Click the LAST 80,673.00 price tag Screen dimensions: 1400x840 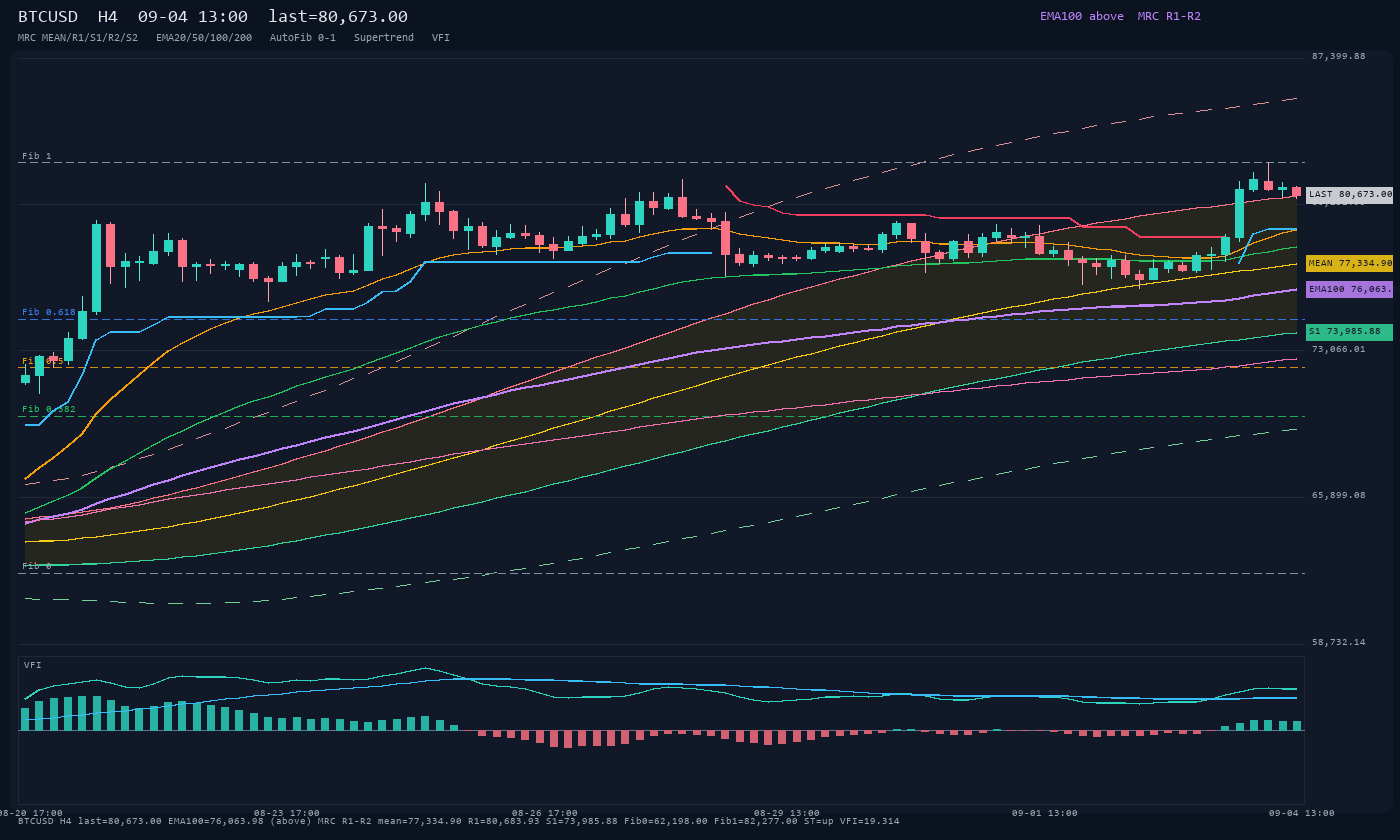(x=1349, y=195)
